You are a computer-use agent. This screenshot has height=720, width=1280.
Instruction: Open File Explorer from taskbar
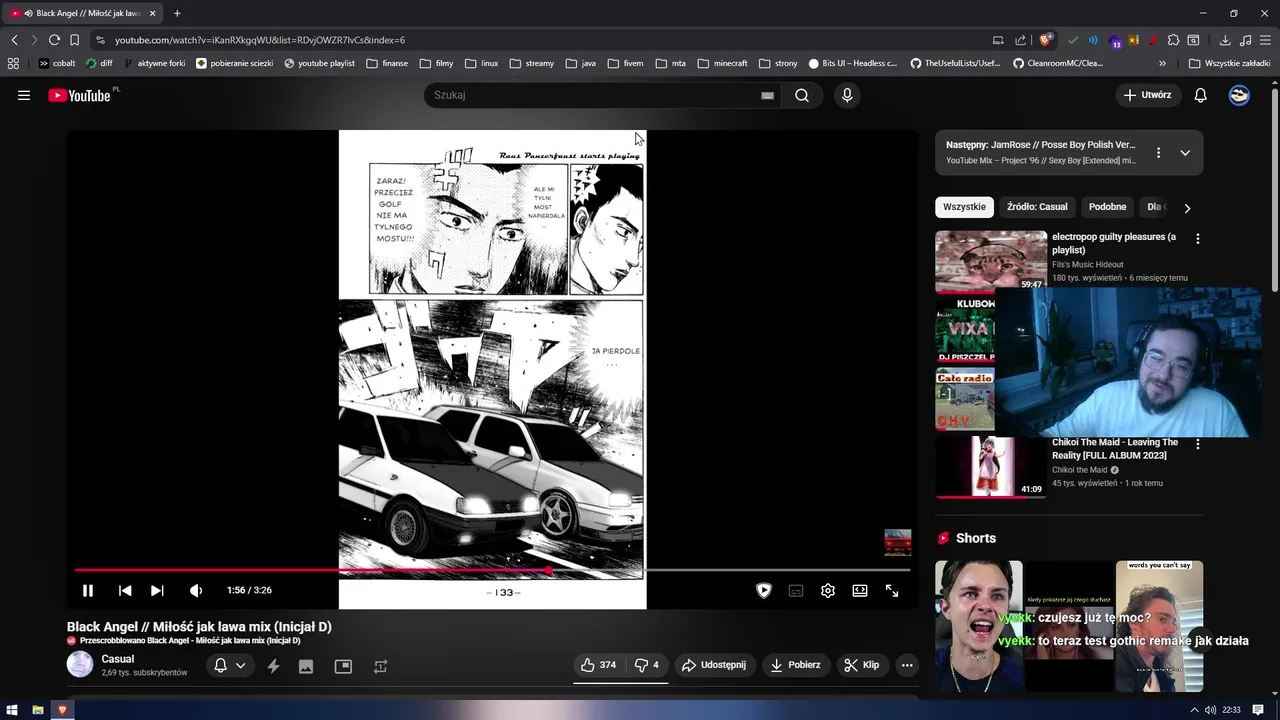pyautogui.click(x=38, y=710)
